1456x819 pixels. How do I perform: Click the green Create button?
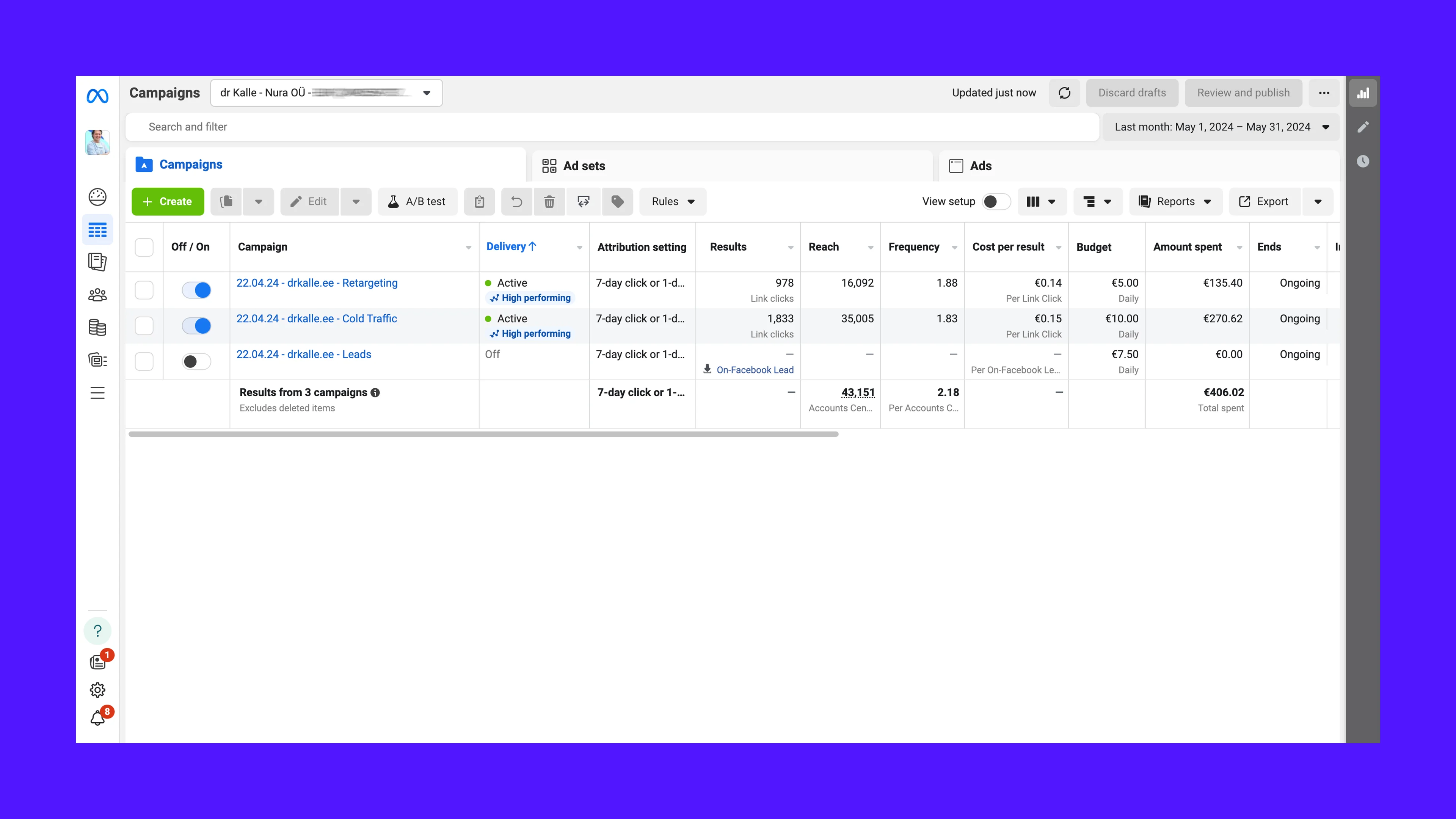coord(167,202)
